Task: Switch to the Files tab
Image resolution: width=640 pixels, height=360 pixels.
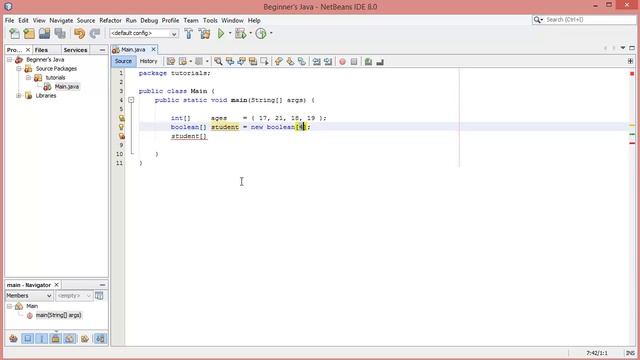Action: [x=41, y=50]
